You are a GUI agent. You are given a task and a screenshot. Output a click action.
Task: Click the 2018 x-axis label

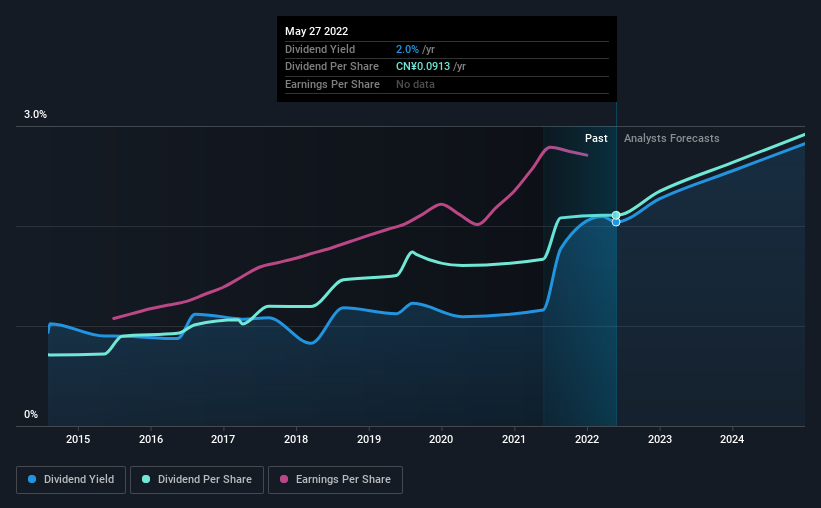pos(296,439)
